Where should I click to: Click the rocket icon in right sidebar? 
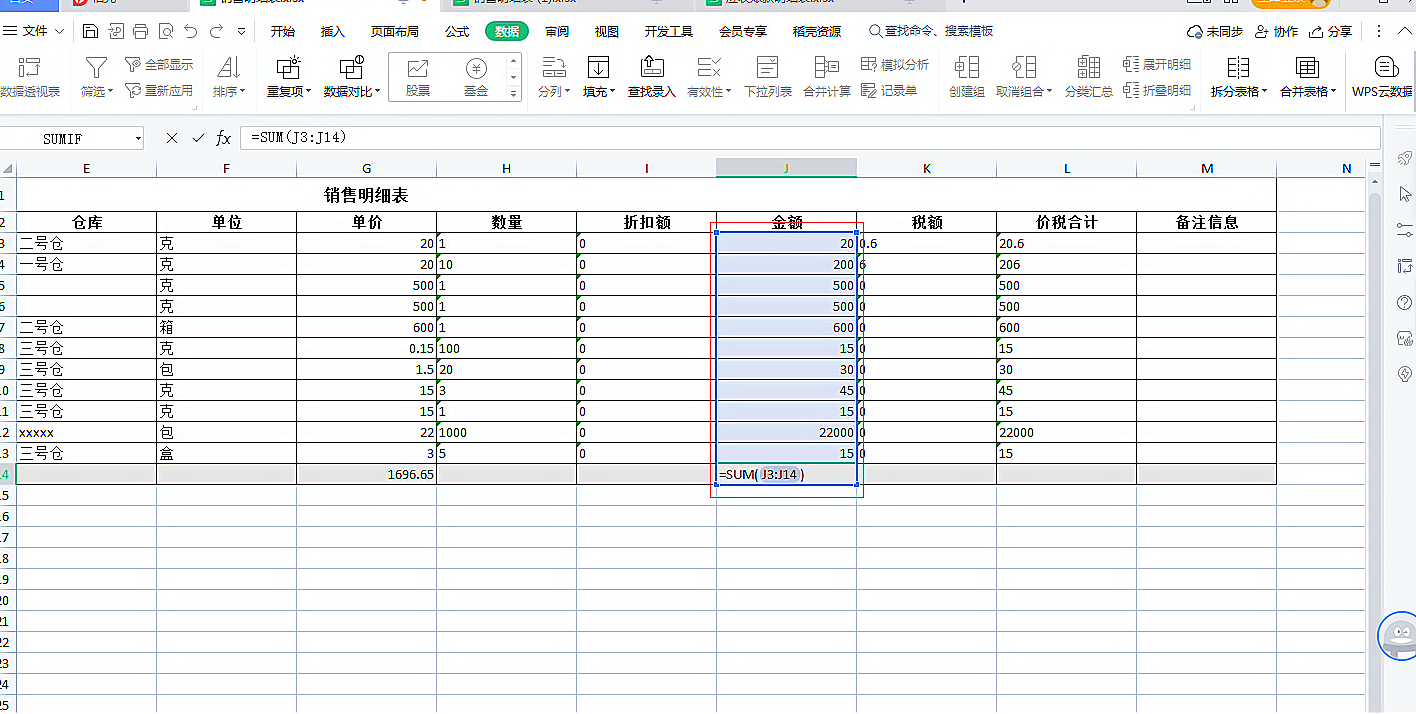[1404, 158]
